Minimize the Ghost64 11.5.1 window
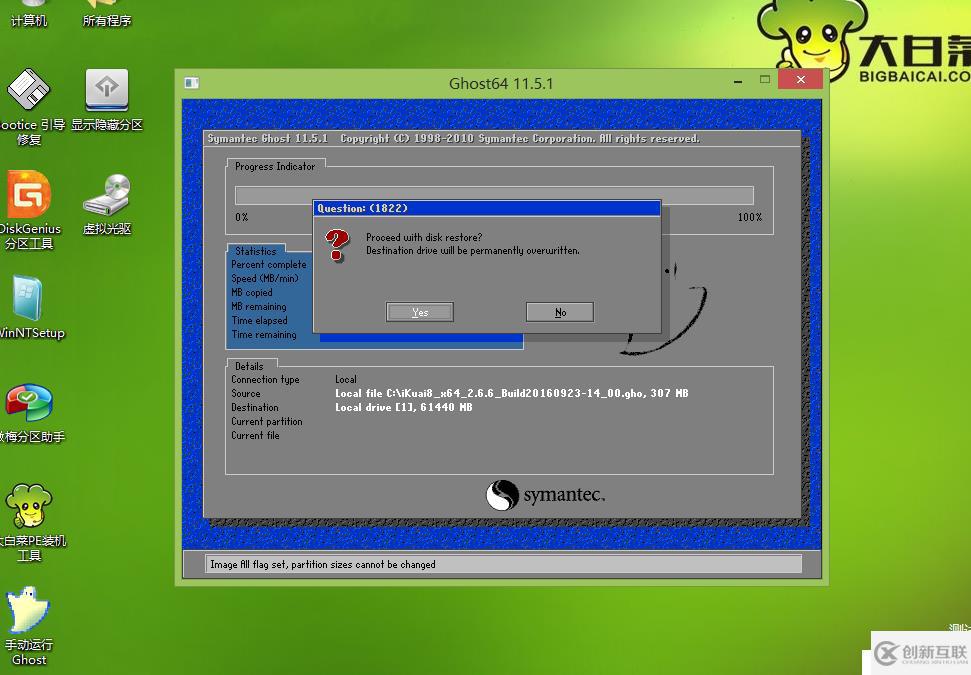 (738, 81)
